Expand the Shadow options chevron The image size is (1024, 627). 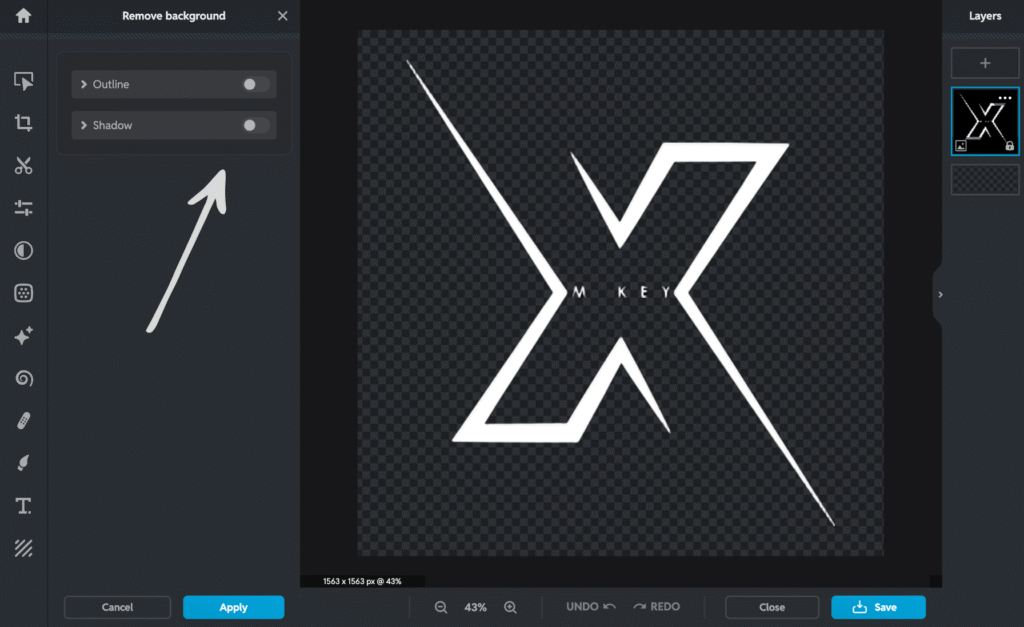84,126
